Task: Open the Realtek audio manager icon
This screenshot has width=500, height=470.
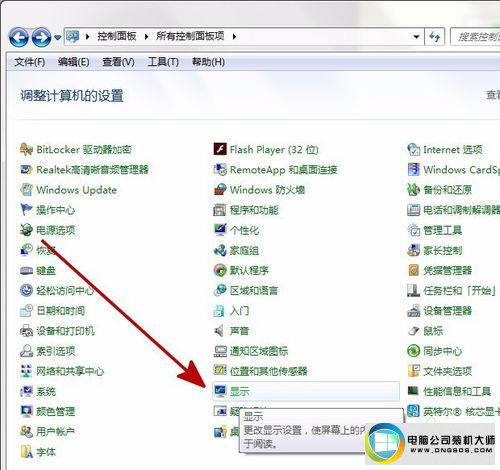Action: 26,170
